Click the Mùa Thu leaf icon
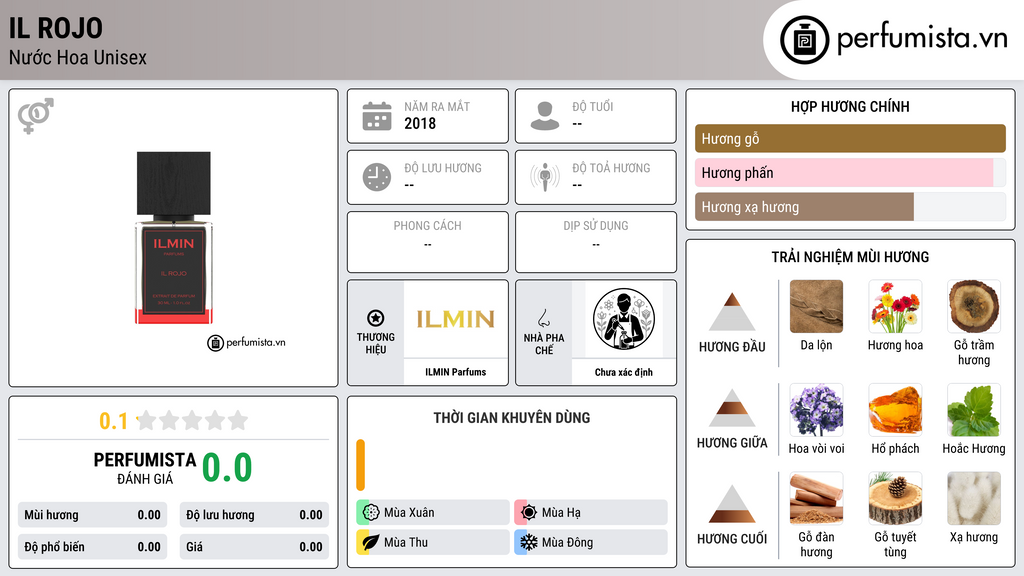This screenshot has width=1024, height=576. tap(371, 542)
